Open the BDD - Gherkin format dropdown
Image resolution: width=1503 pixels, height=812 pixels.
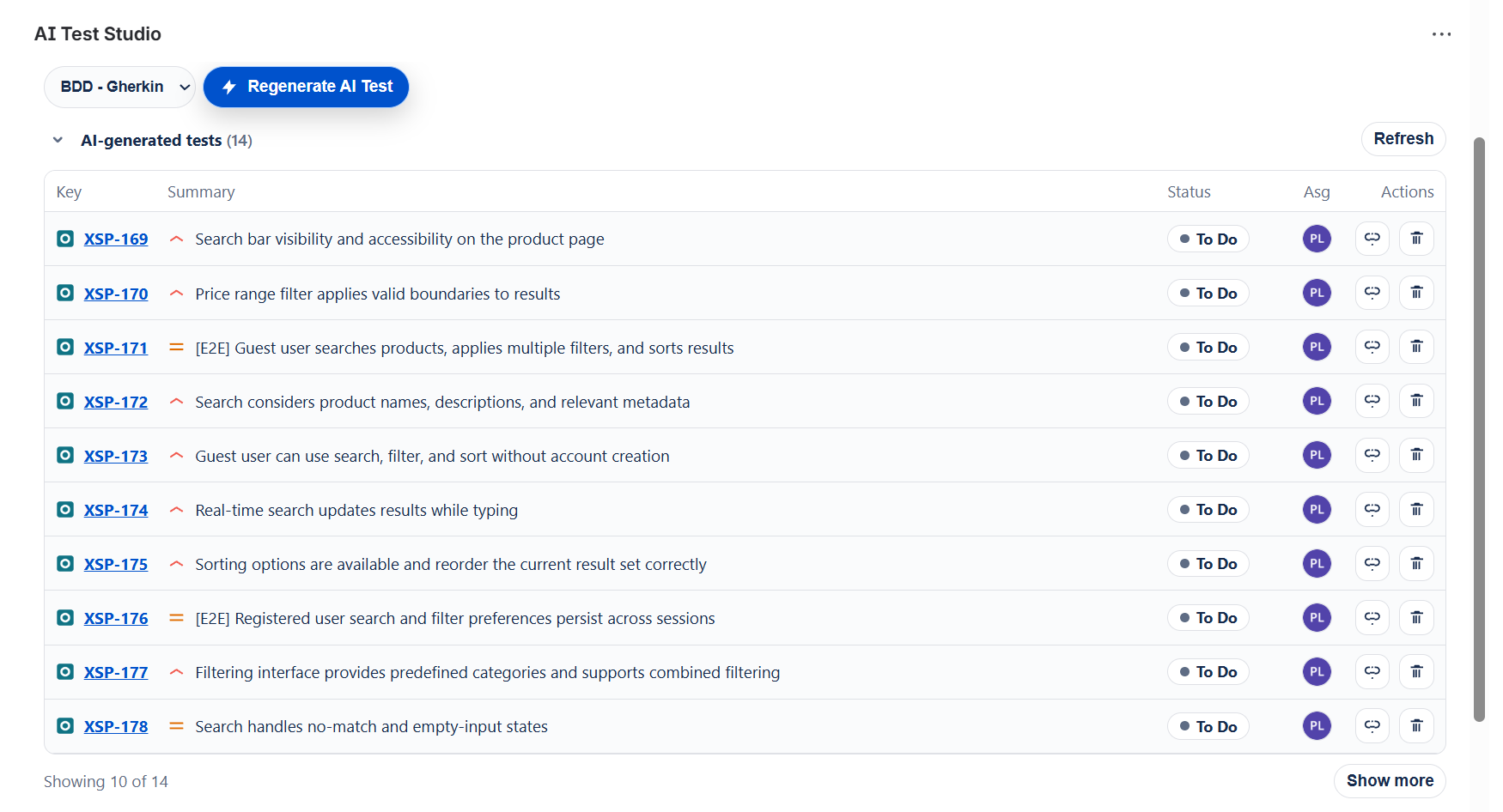click(119, 87)
